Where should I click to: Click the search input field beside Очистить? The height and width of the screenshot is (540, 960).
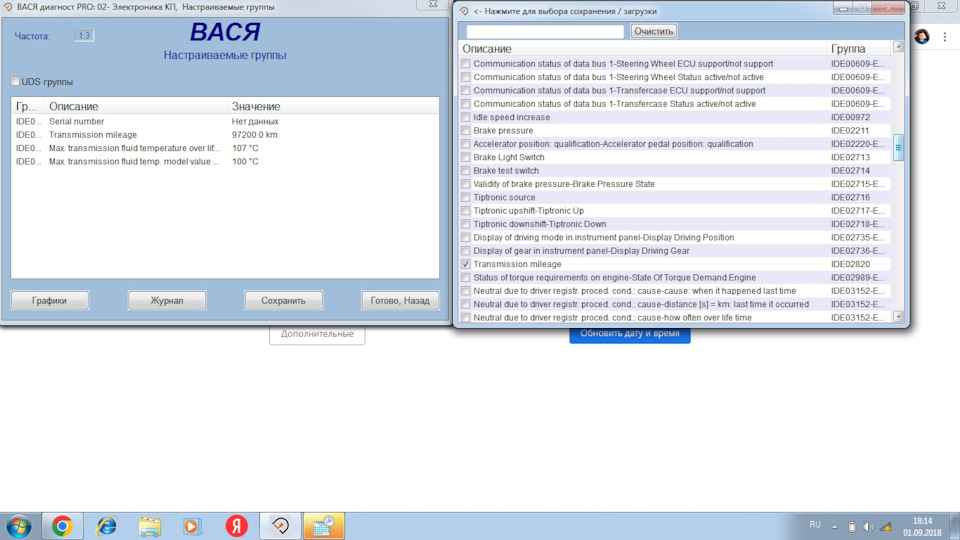pyautogui.click(x=545, y=31)
